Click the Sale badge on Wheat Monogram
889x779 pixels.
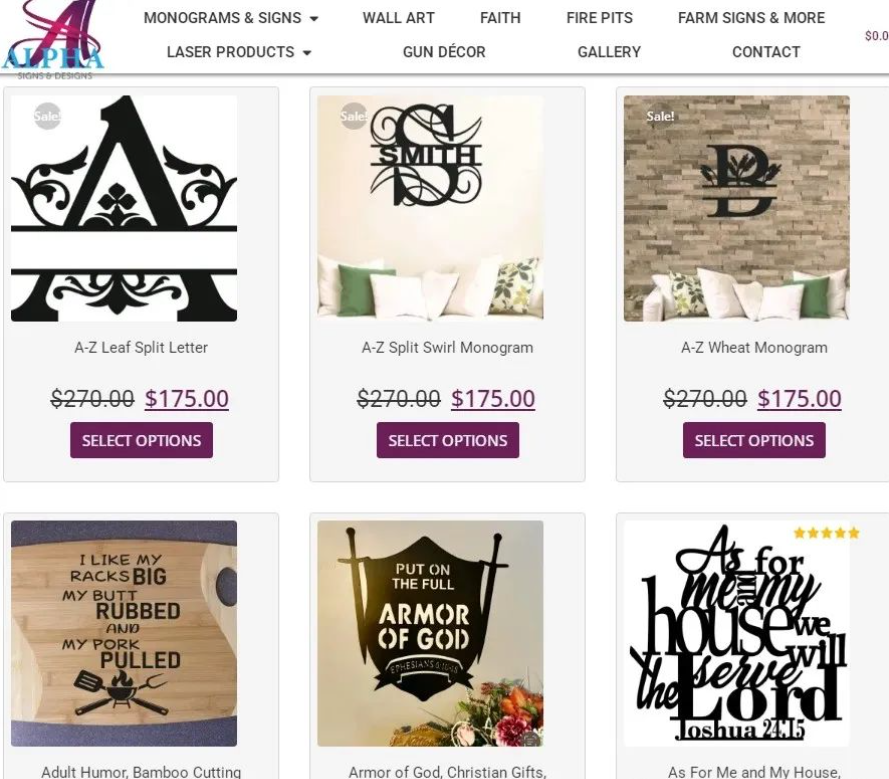click(660, 116)
